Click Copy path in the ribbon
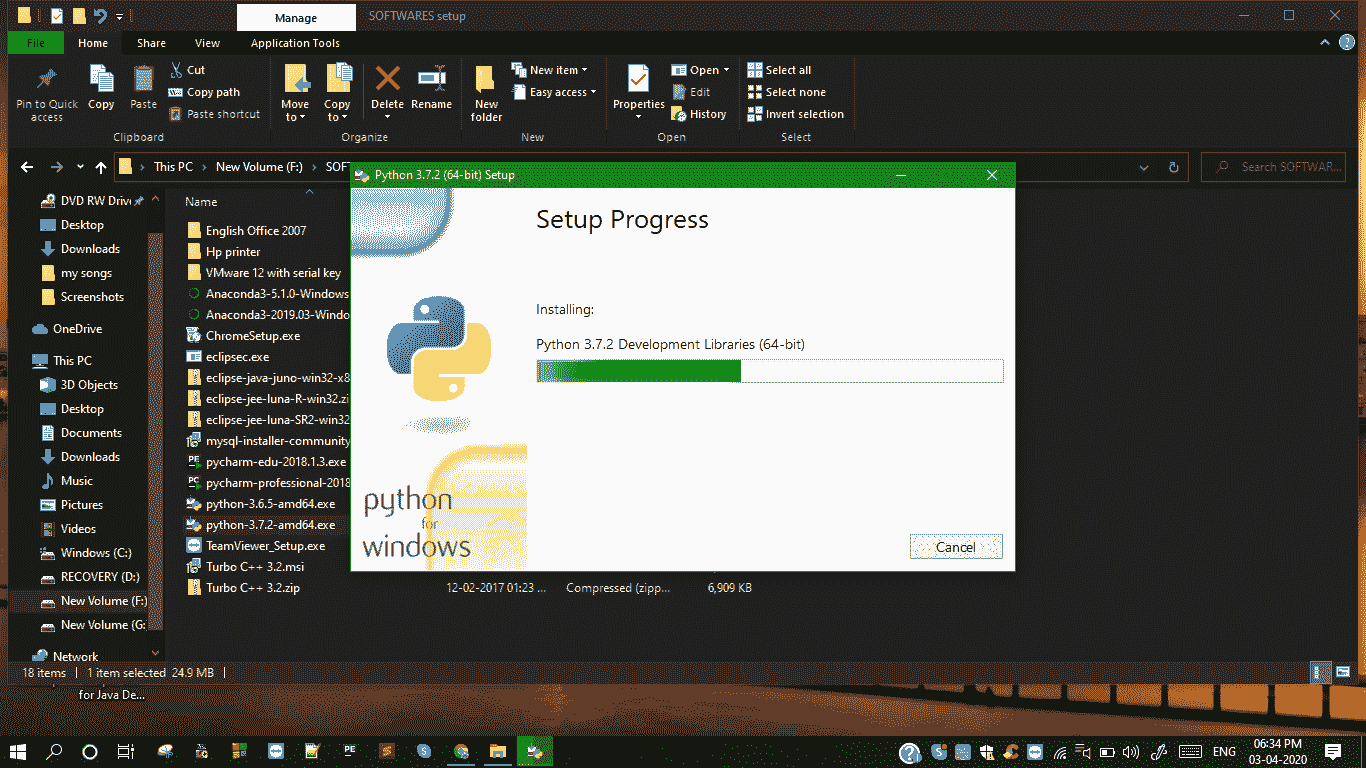Screen dimensions: 1366x768 (x=204, y=92)
